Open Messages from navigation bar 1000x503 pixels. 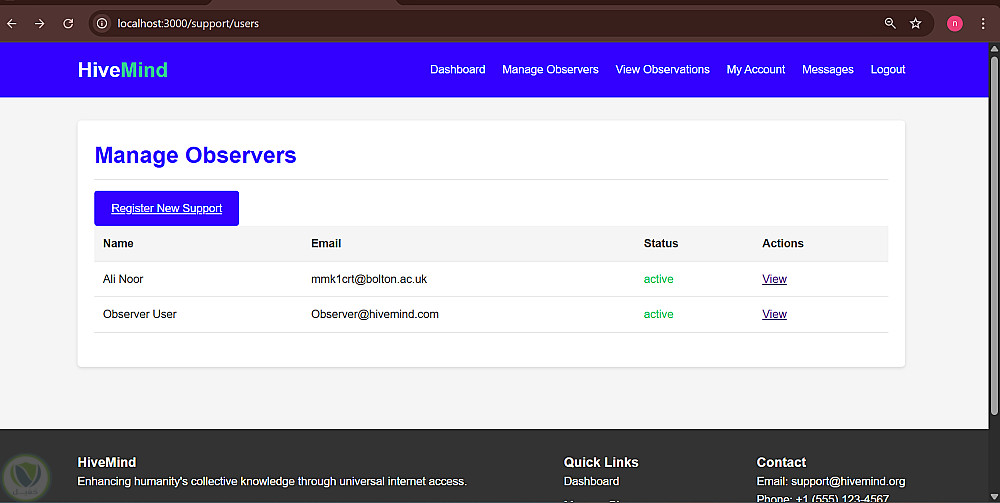827,69
